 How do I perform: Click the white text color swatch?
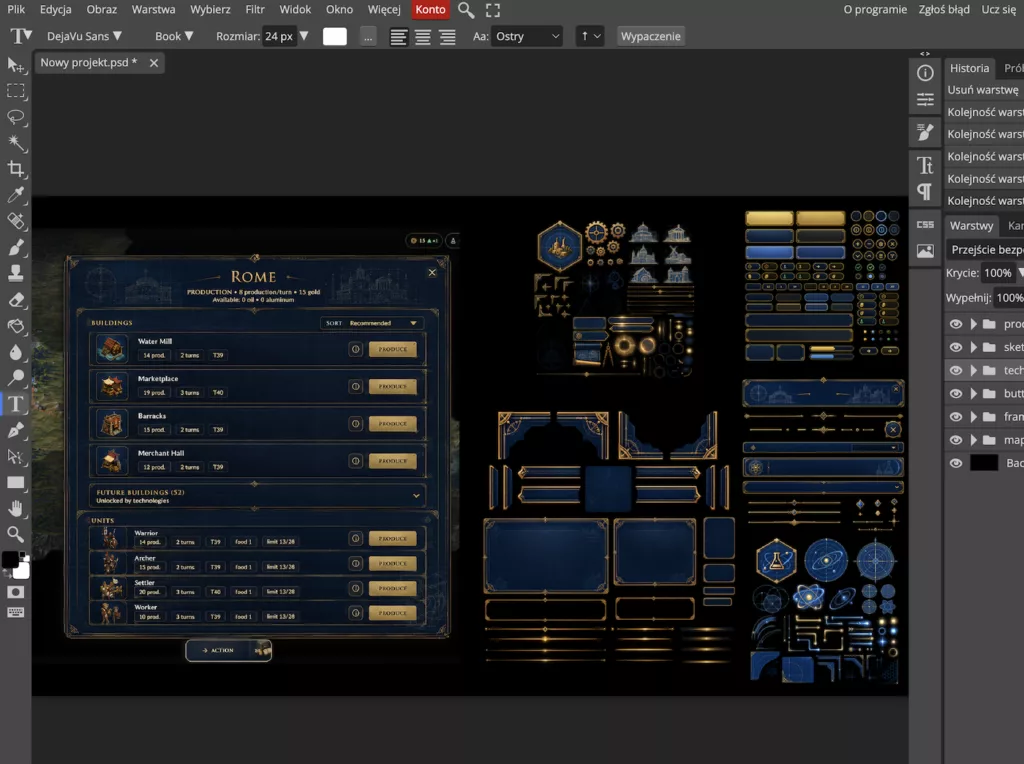click(x=334, y=37)
